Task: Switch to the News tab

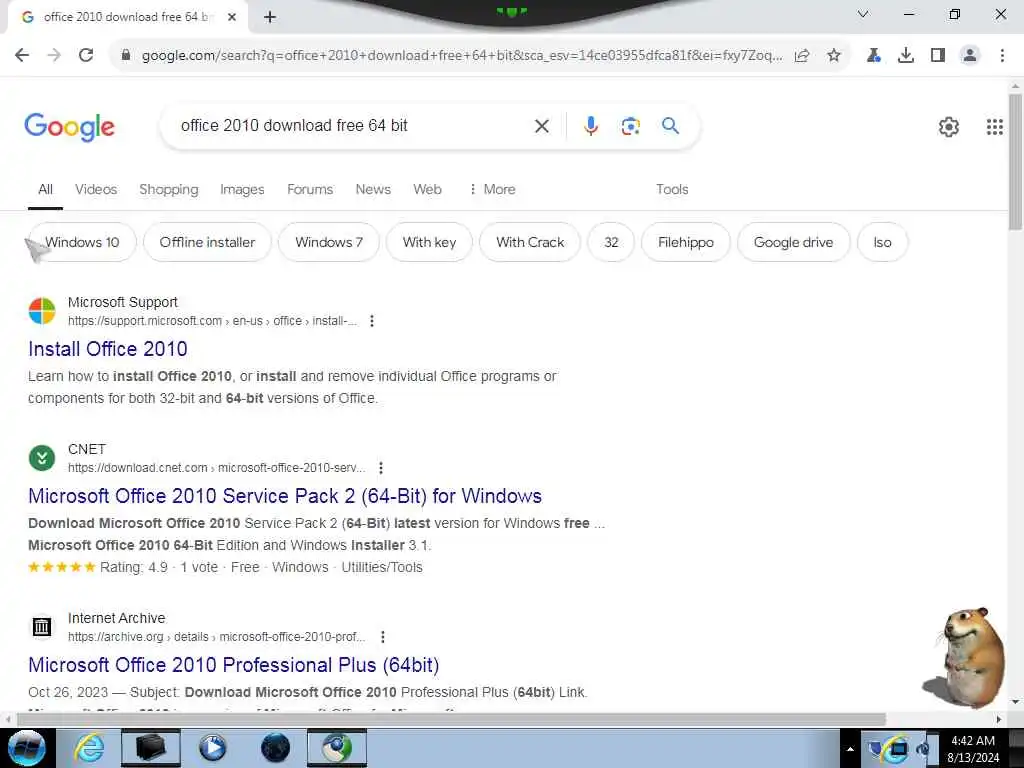Action: point(373,189)
